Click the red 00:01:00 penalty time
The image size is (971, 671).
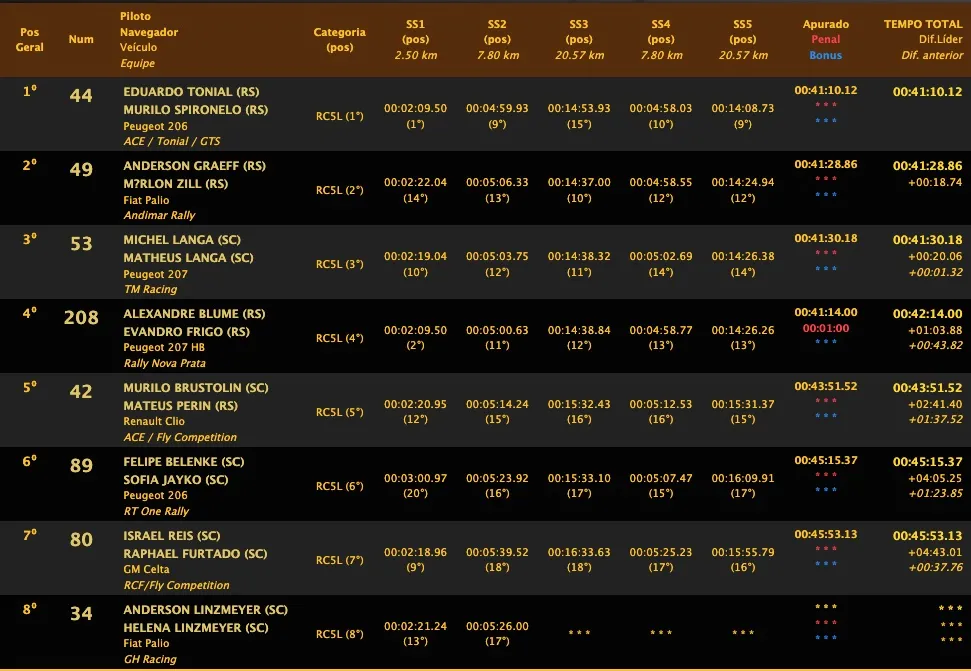(825, 328)
